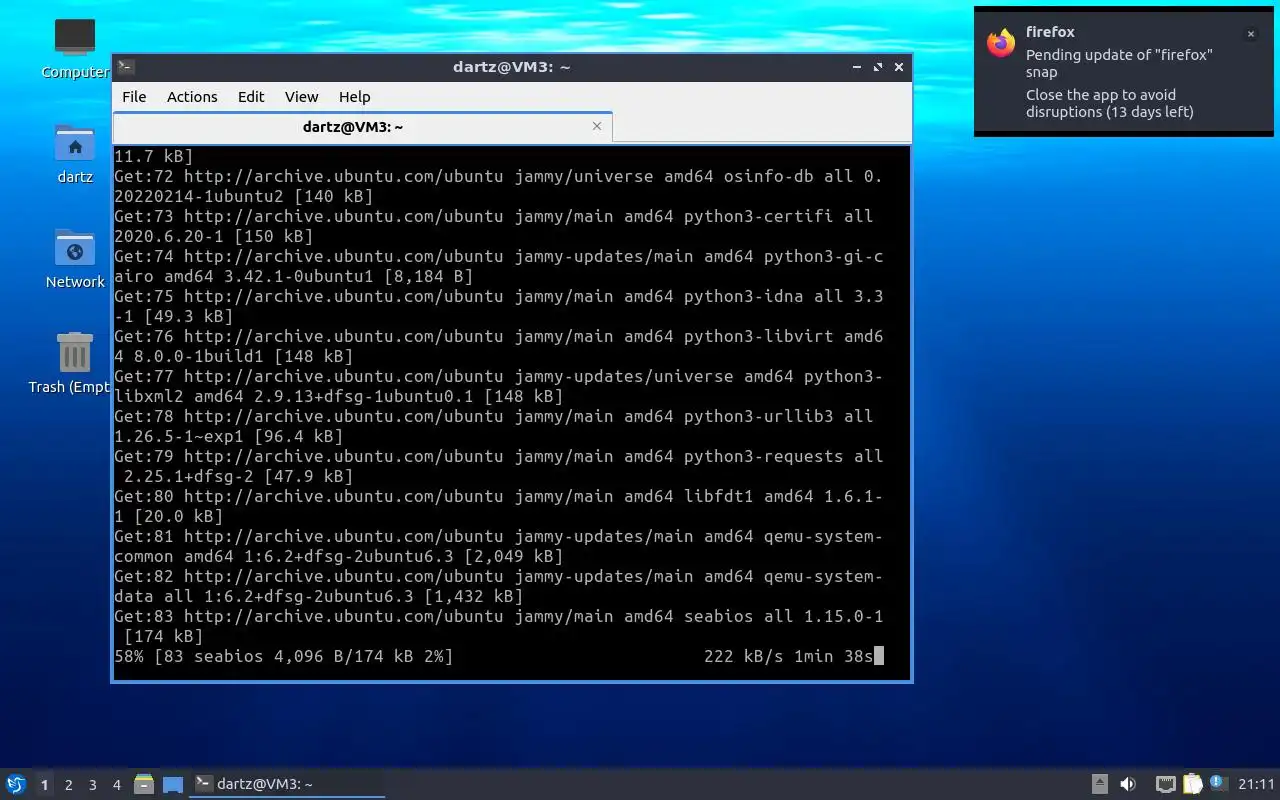1280x800 pixels.
Task: Click the Get:78 python3-urllib3 line
Action: [x=494, y=426]
